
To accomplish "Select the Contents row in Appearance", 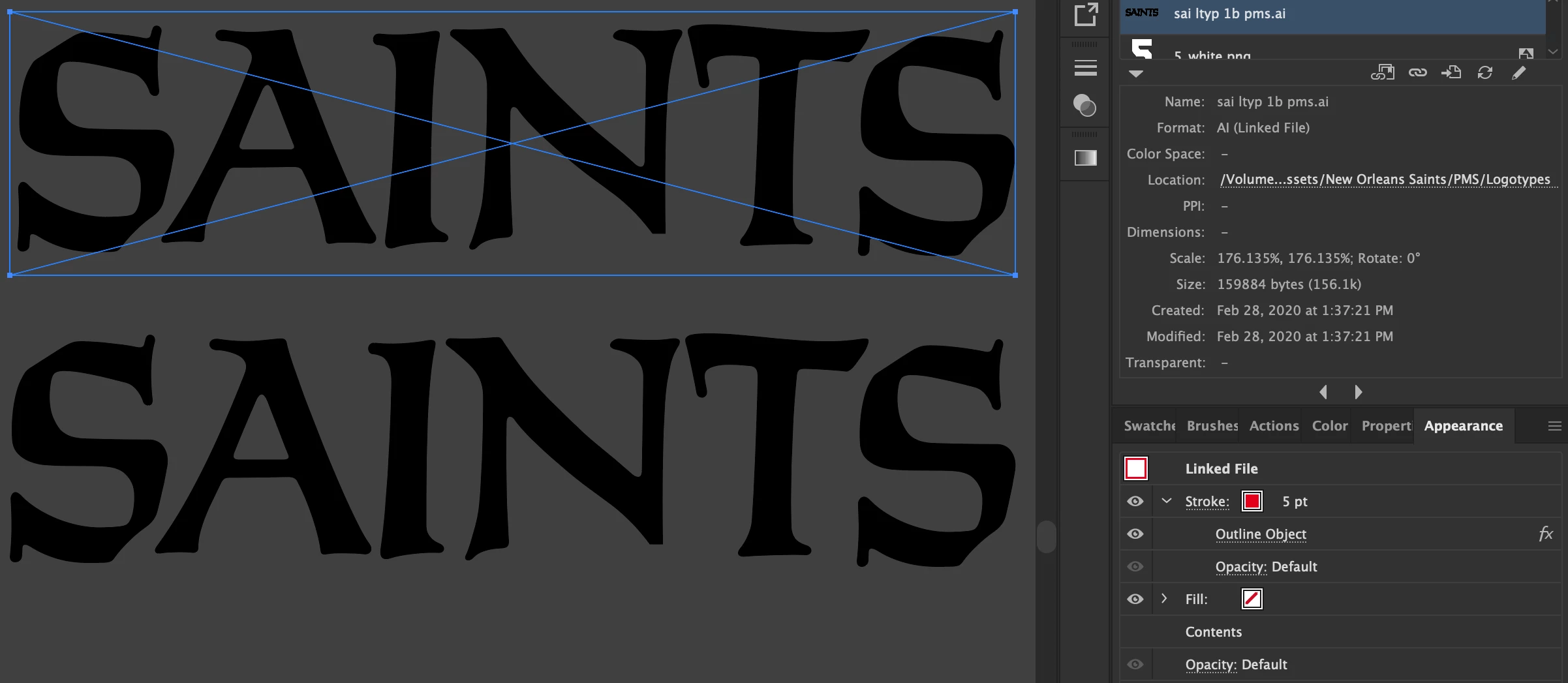I will [x=1340, y=631].
